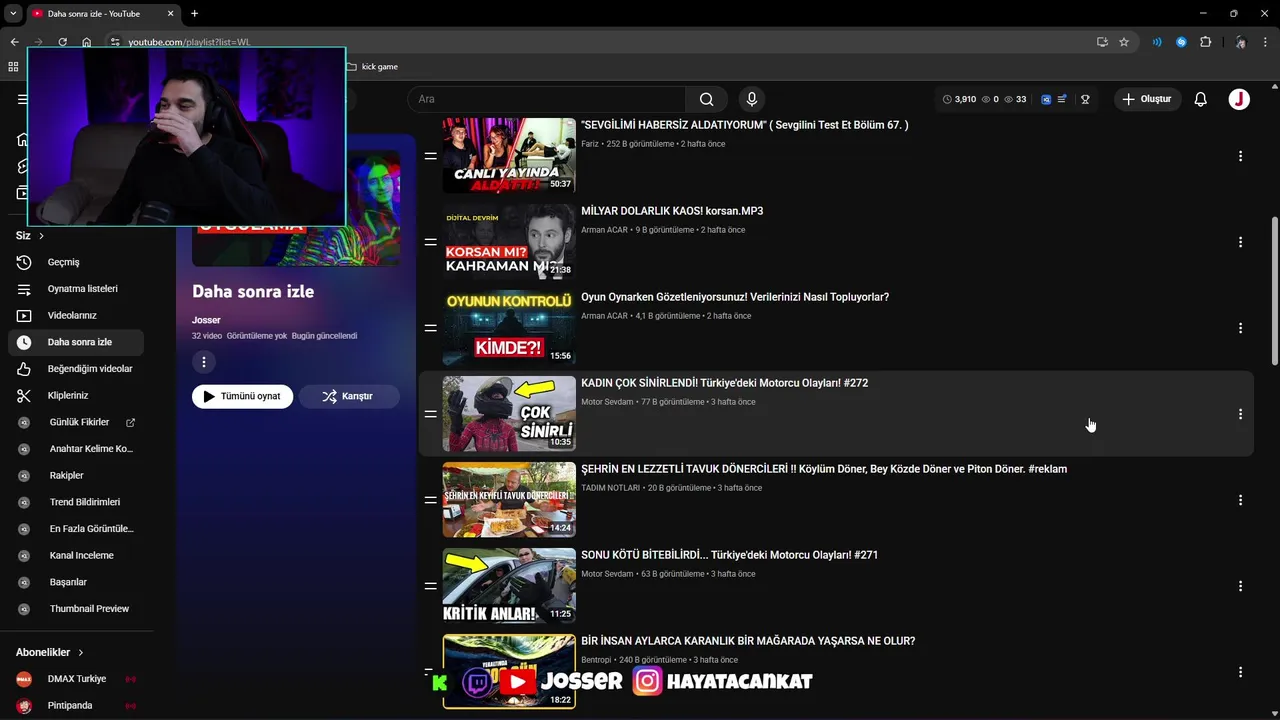
Task: Click the Tümünü oynat button
Action: point(243,396)
